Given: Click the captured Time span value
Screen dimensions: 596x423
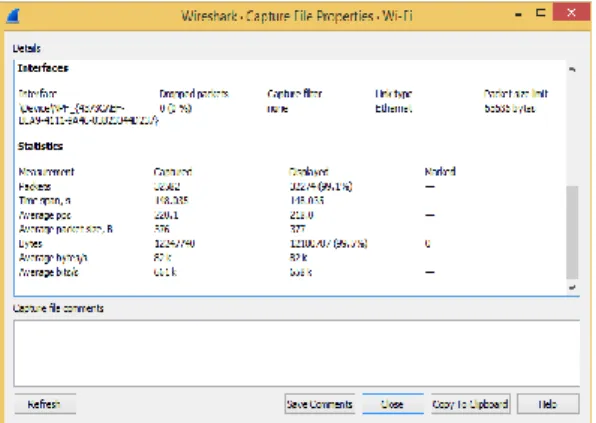Looking at the screenshot, I should click(171, 201).
